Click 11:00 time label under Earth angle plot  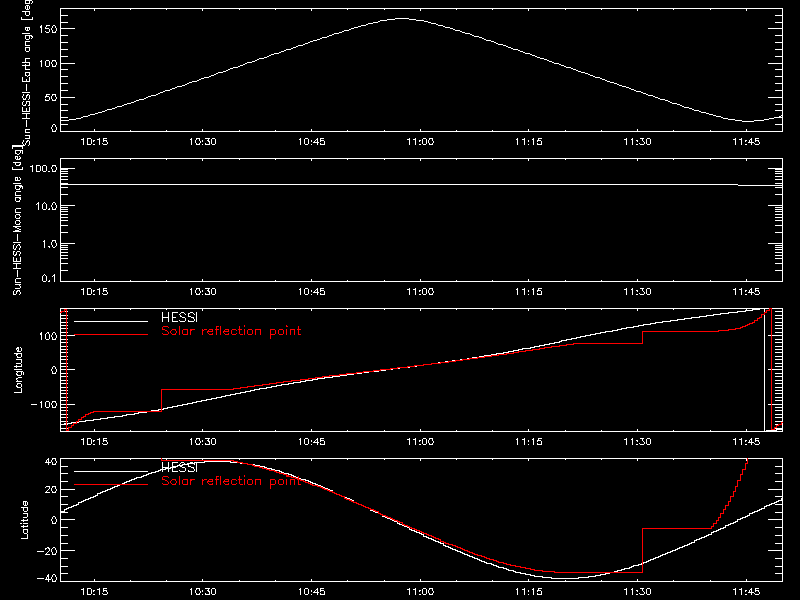click(x=420, y=141)
